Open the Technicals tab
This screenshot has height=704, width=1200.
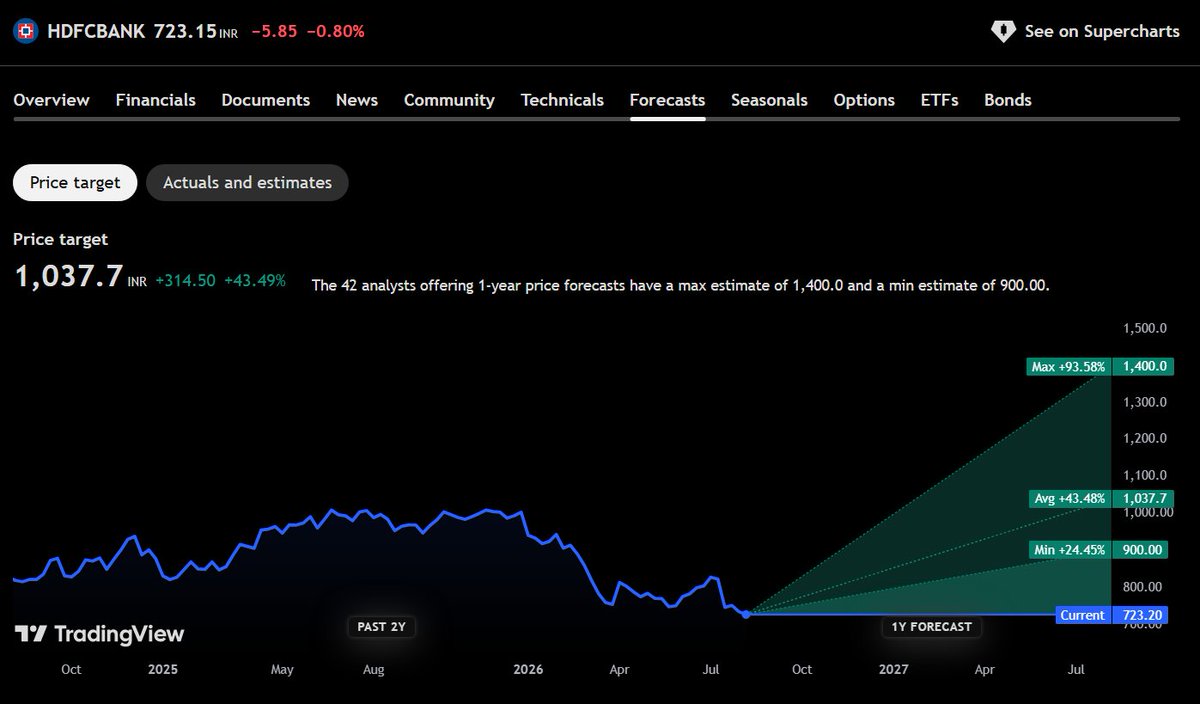click(x=562, y=100)
